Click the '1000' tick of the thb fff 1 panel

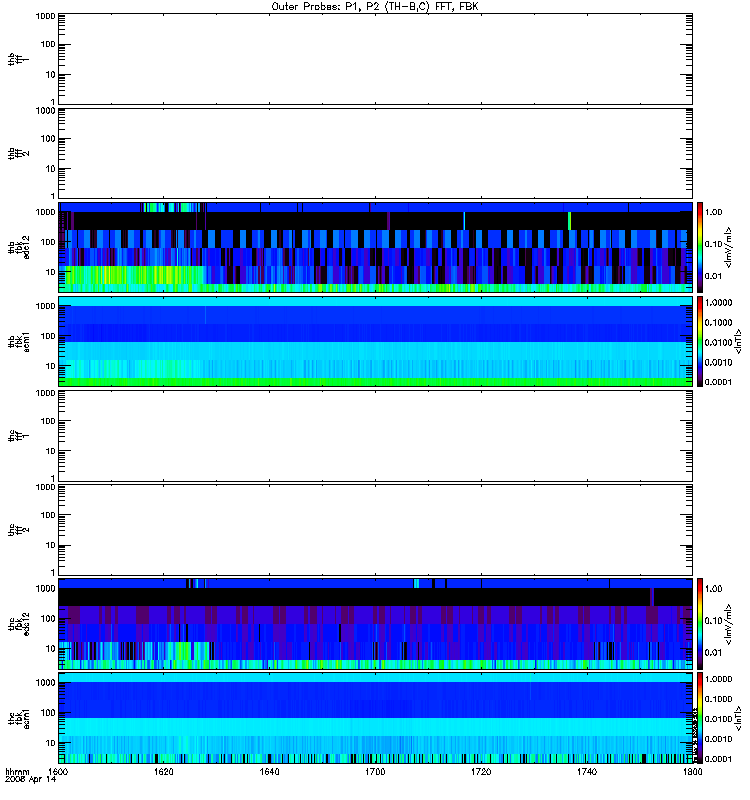[x=45, y=16]
